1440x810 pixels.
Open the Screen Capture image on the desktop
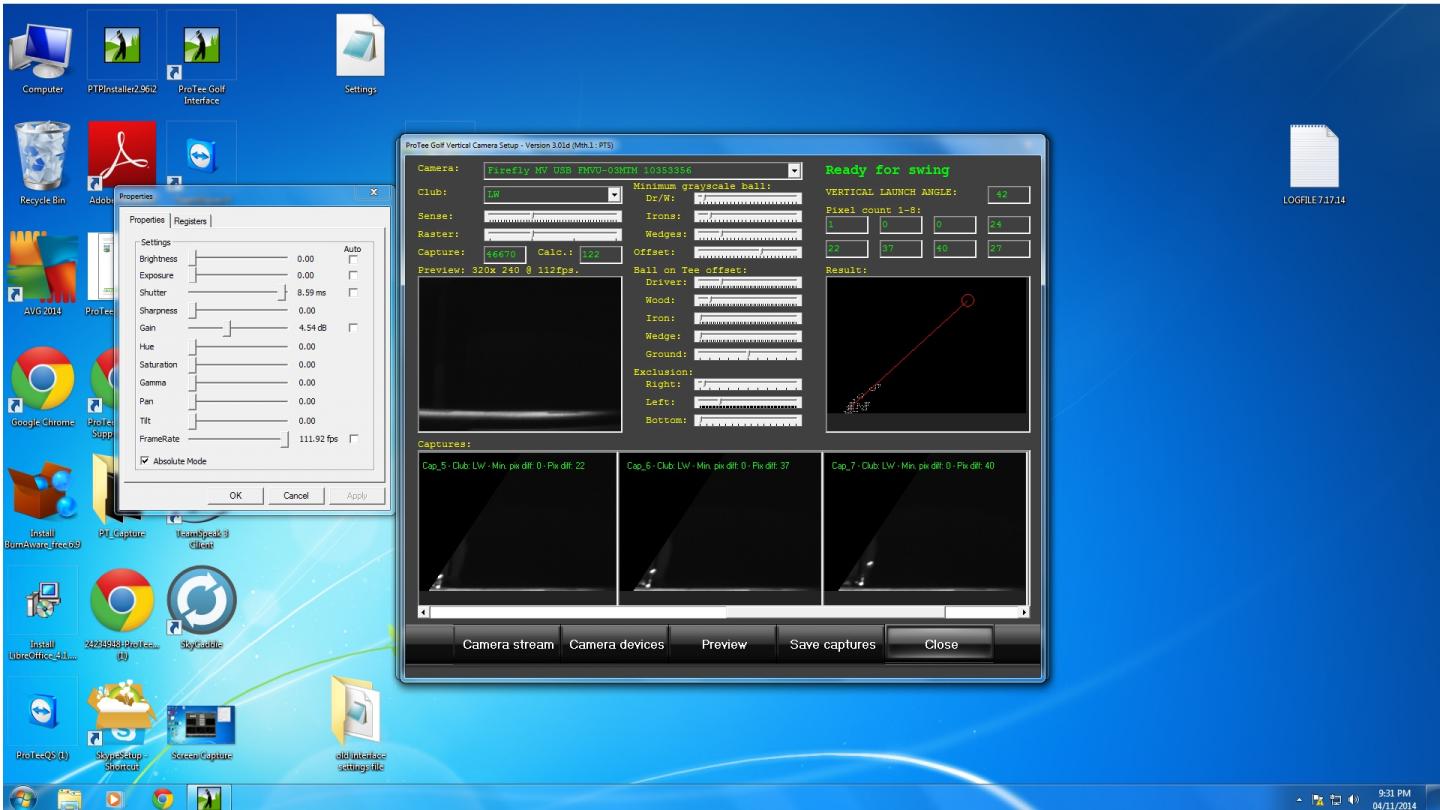(201, 732)
